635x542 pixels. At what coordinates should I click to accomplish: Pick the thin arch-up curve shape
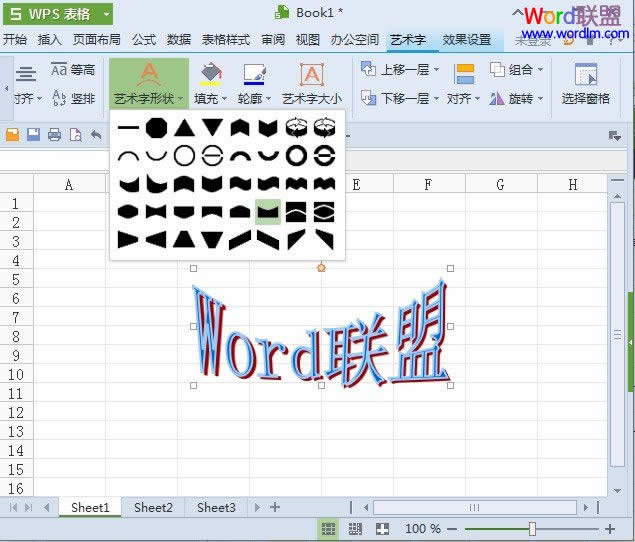128,156
